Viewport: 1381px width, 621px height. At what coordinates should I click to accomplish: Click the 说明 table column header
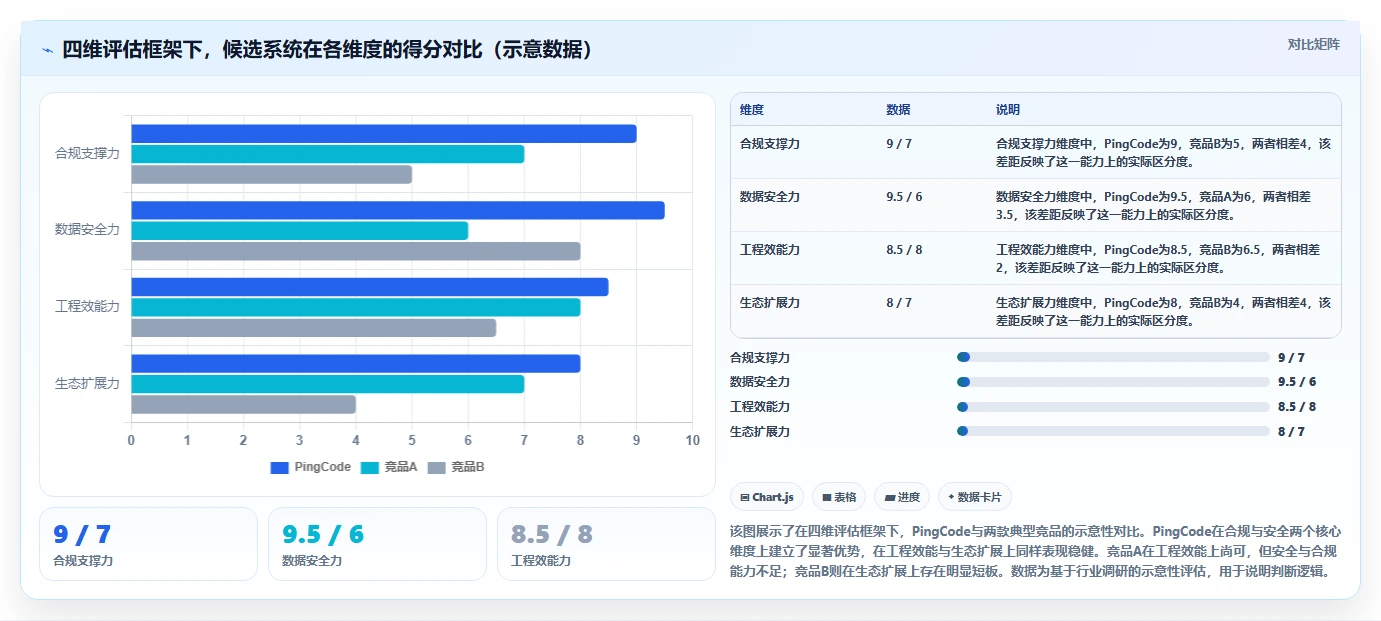(1008, 110)
